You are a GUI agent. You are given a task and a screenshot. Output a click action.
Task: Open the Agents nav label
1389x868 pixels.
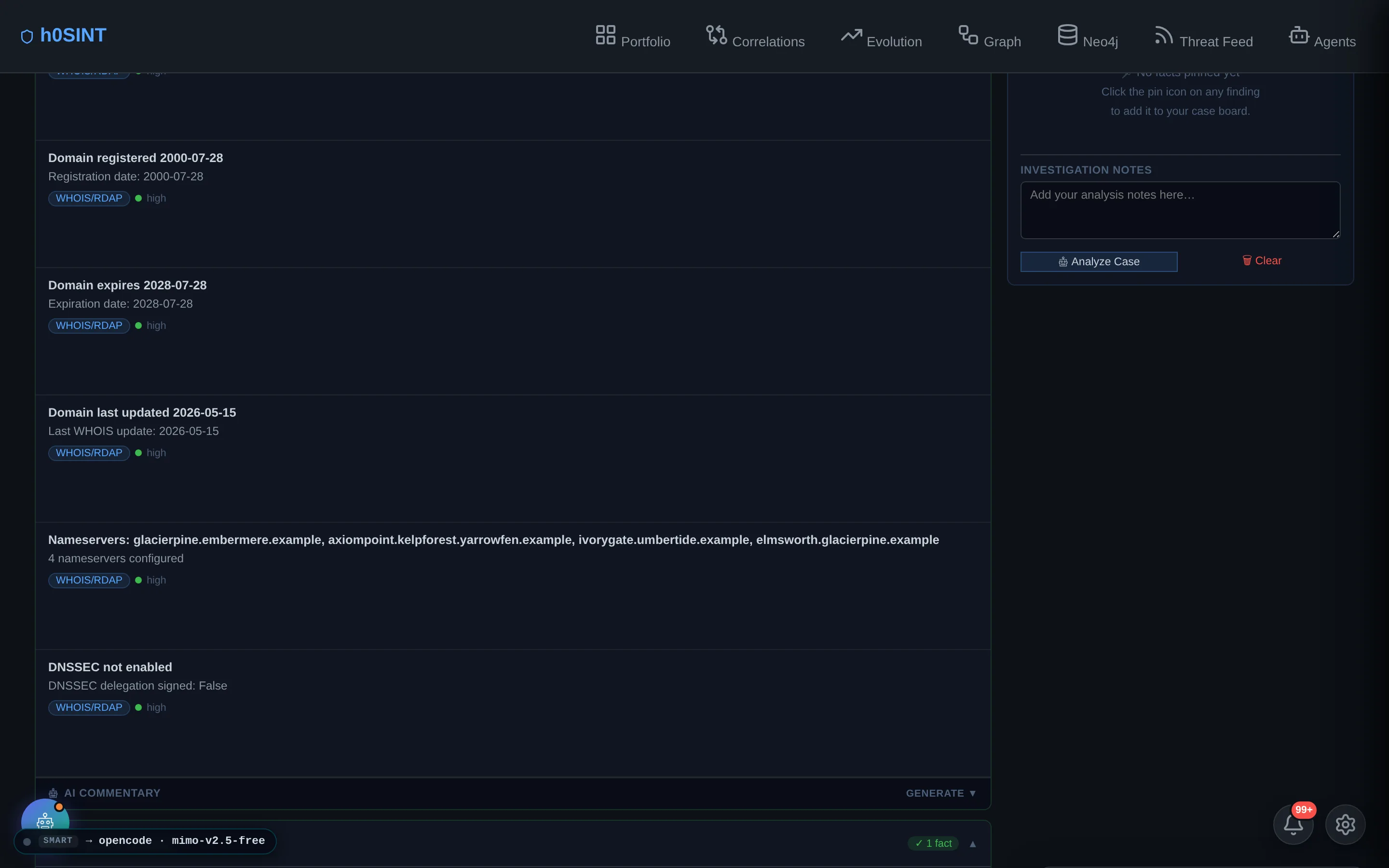[1335, 42]
